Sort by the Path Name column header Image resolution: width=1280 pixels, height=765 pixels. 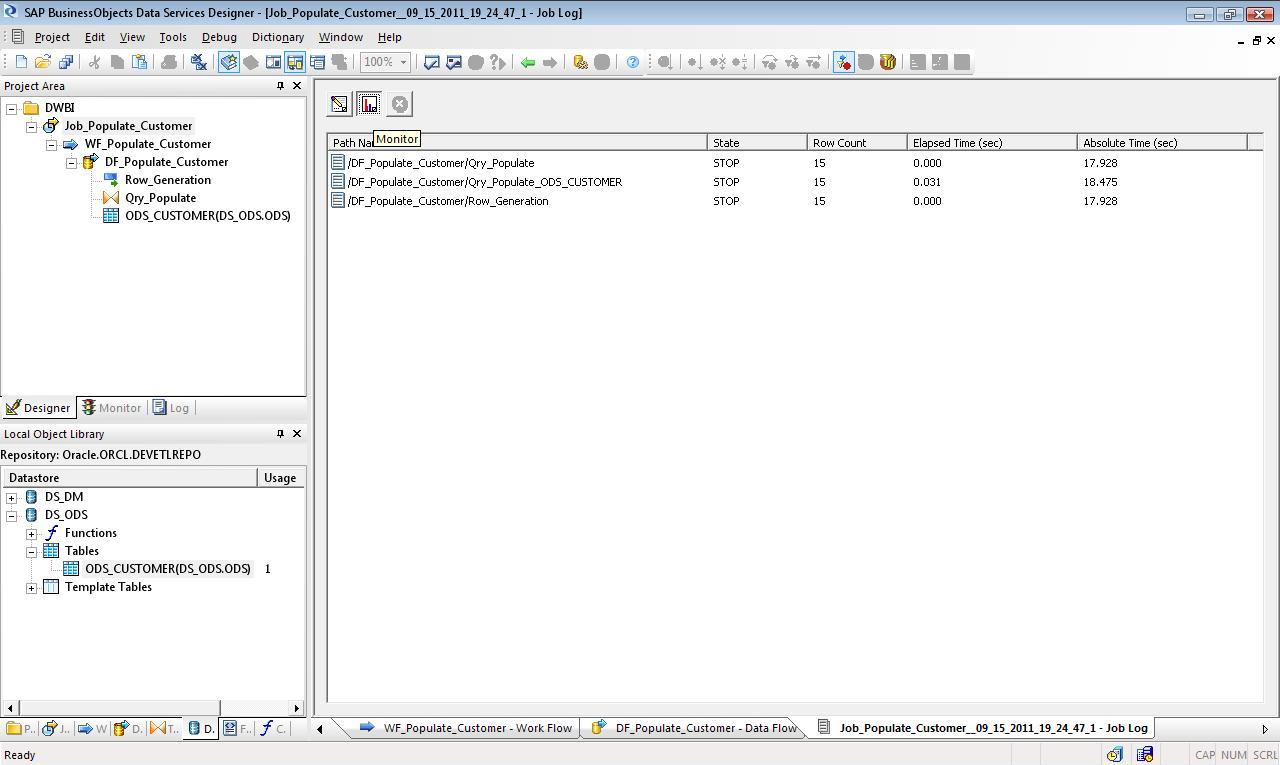(517, 143)
